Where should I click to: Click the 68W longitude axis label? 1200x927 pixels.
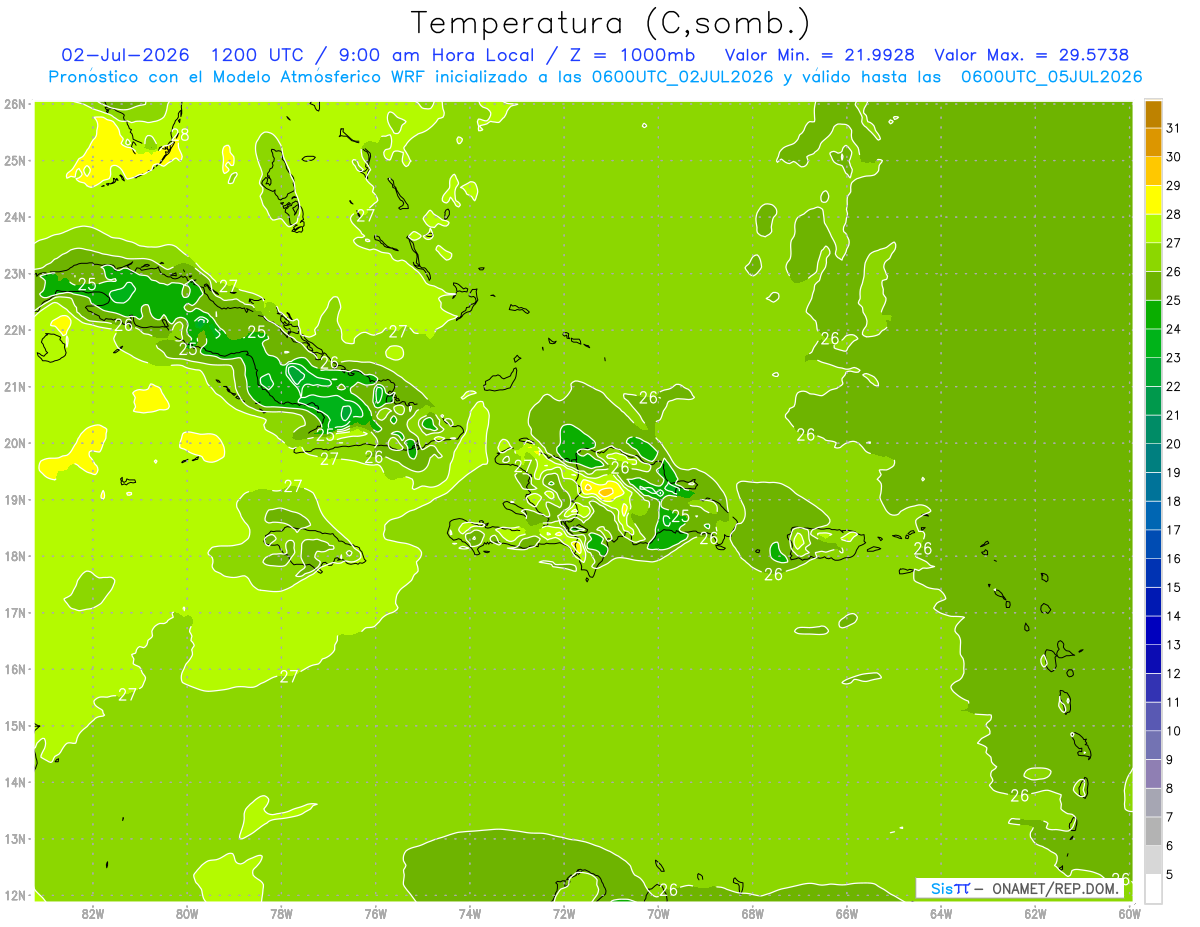753,912
